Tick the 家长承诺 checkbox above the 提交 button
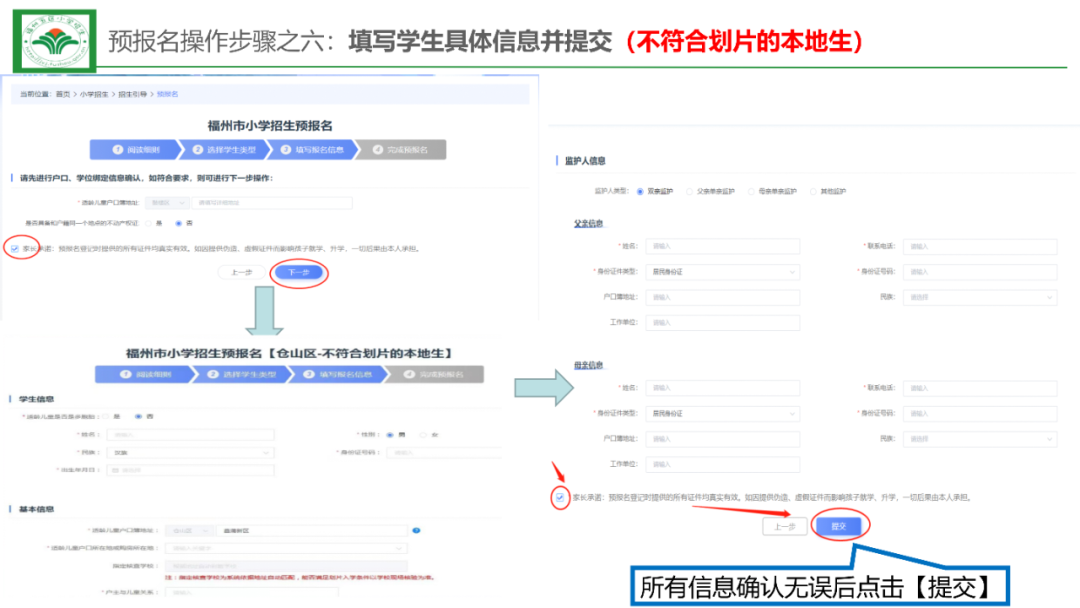This screenshot has height=608, width=1080. pyautogui.click(x=559, y=496)
